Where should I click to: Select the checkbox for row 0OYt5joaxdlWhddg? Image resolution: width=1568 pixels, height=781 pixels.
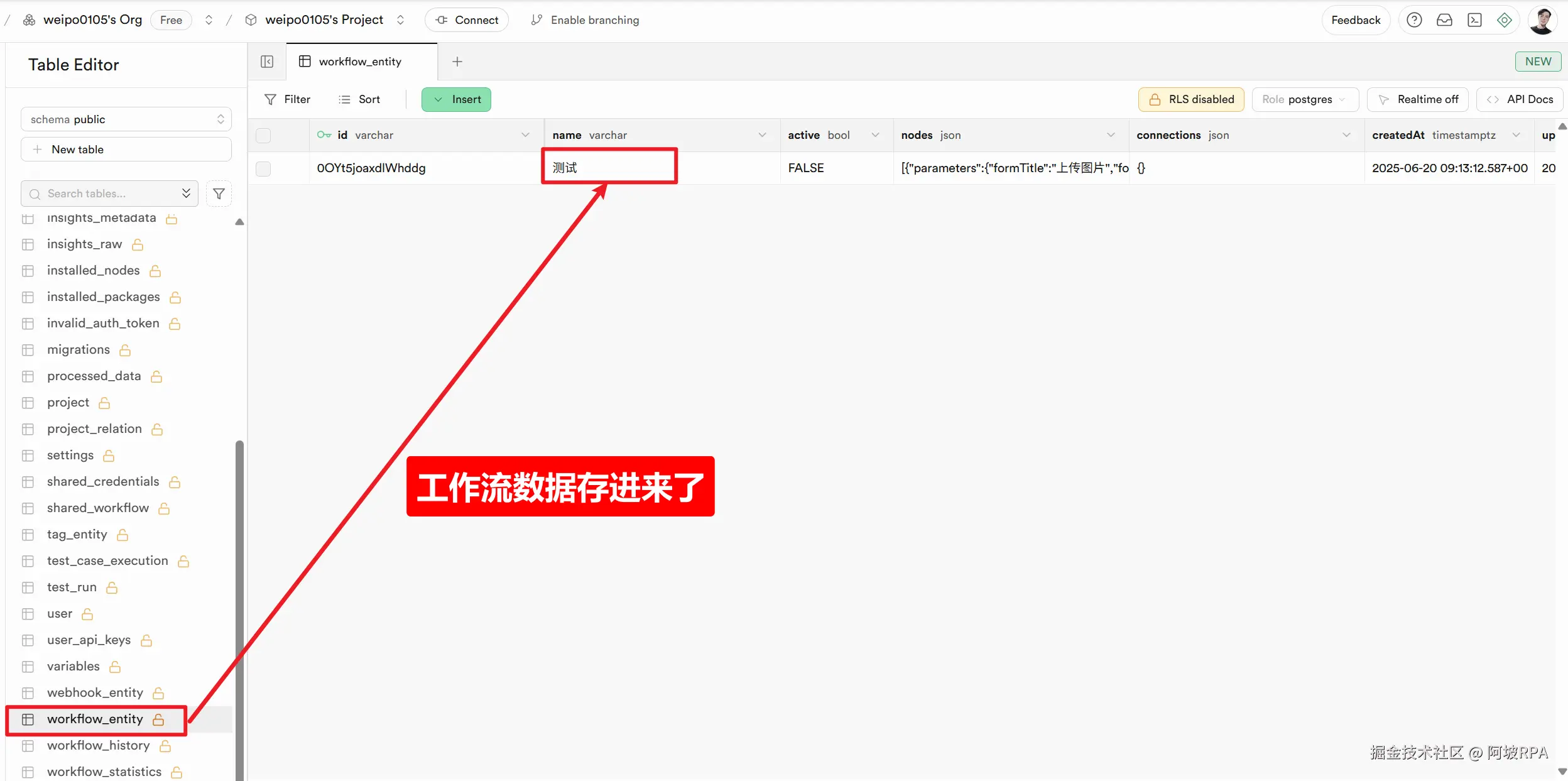click(x=263, y=168)
